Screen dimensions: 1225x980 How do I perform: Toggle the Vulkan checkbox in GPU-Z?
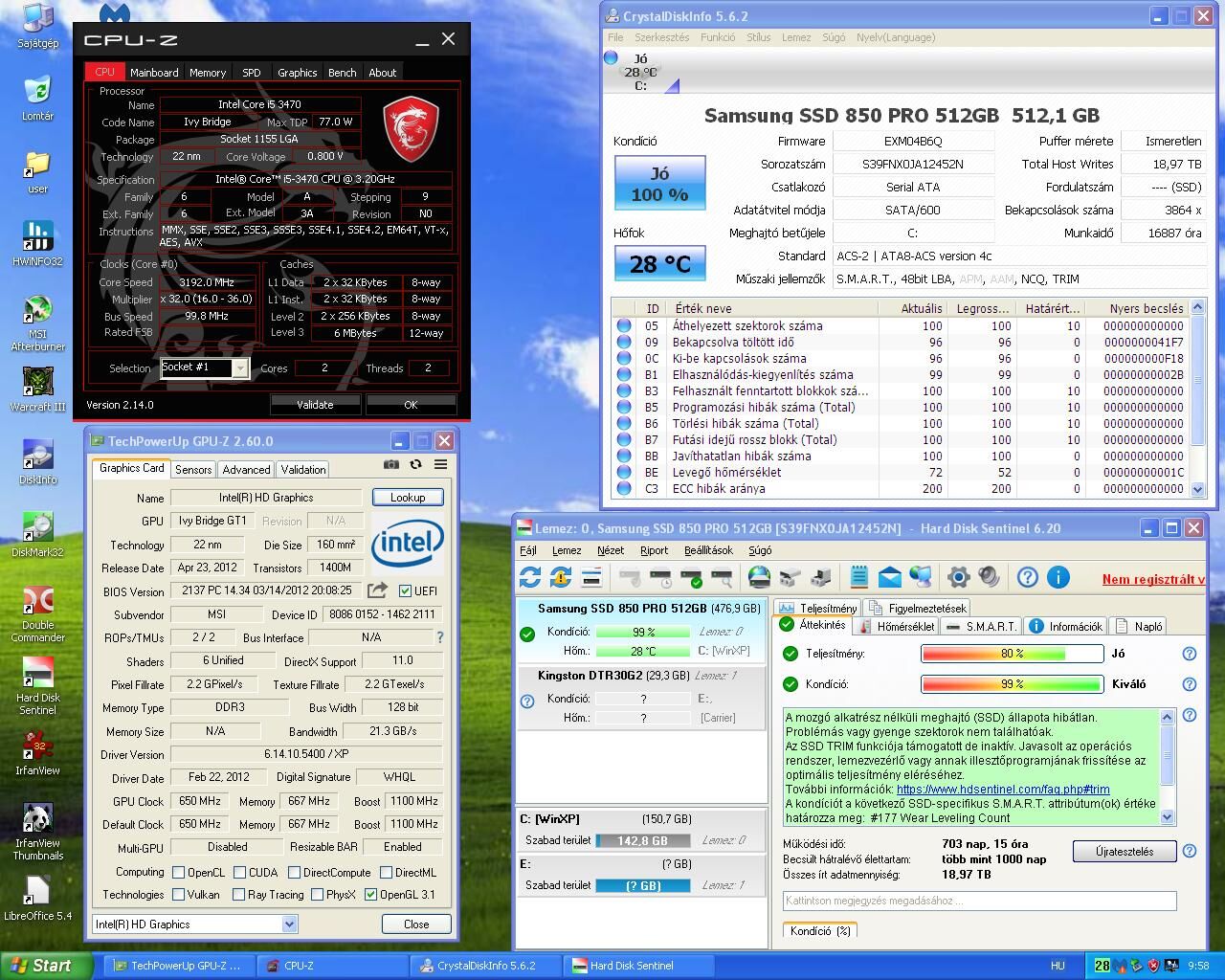[178, 895]
